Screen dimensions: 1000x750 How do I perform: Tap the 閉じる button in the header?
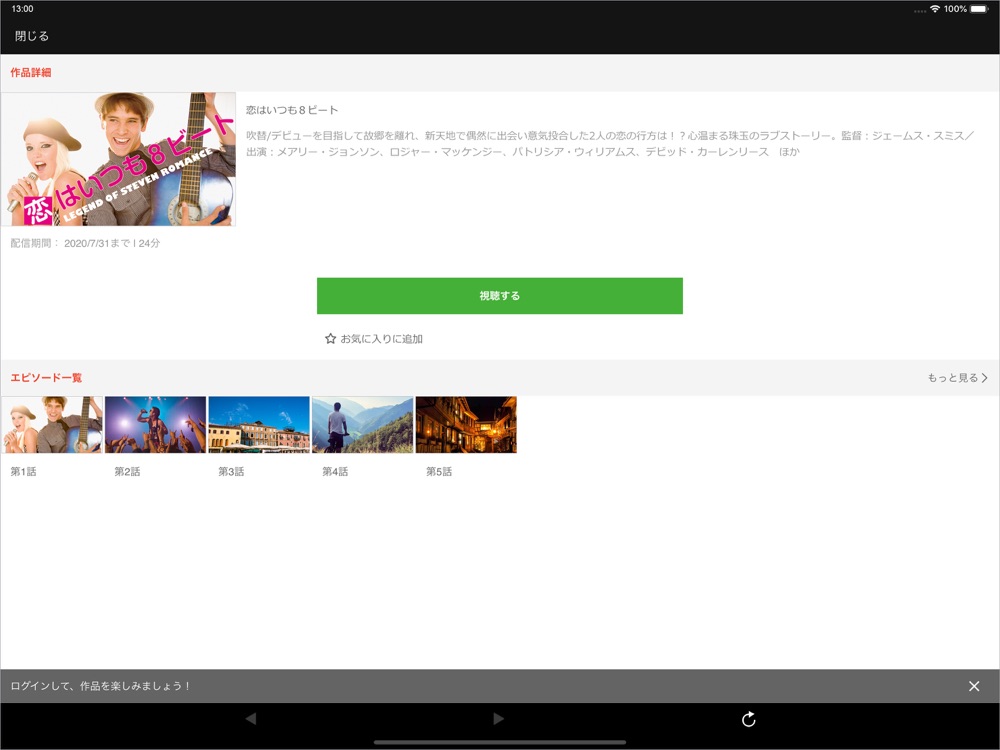click(x=32, y=36)
